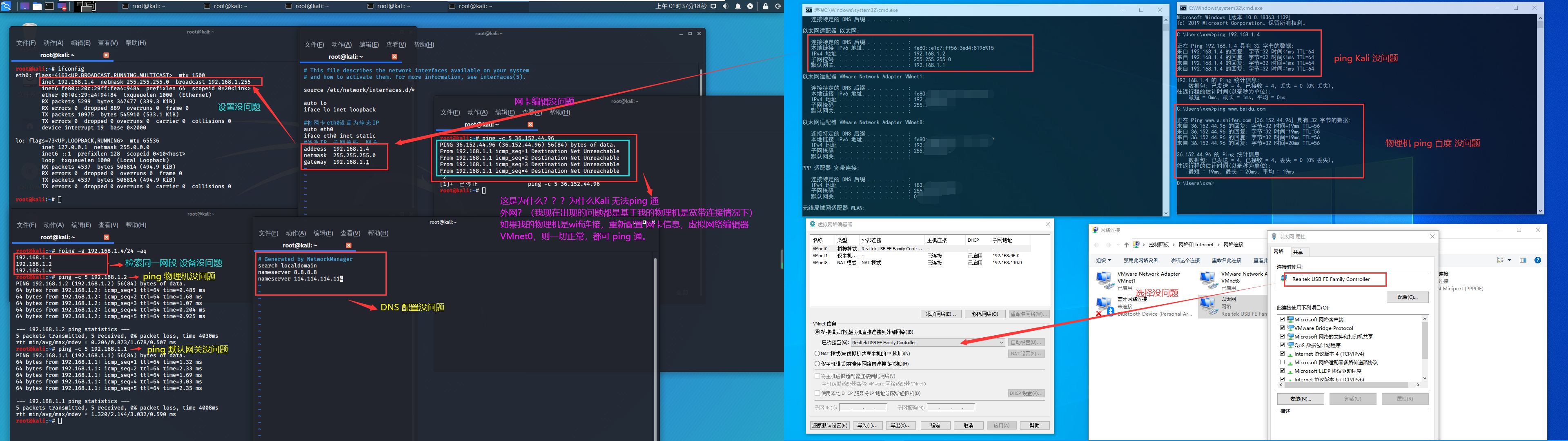Close the fping terminal tab with red X
Image resolution: width=1568 pixels, height=441 pixels.
107,237
